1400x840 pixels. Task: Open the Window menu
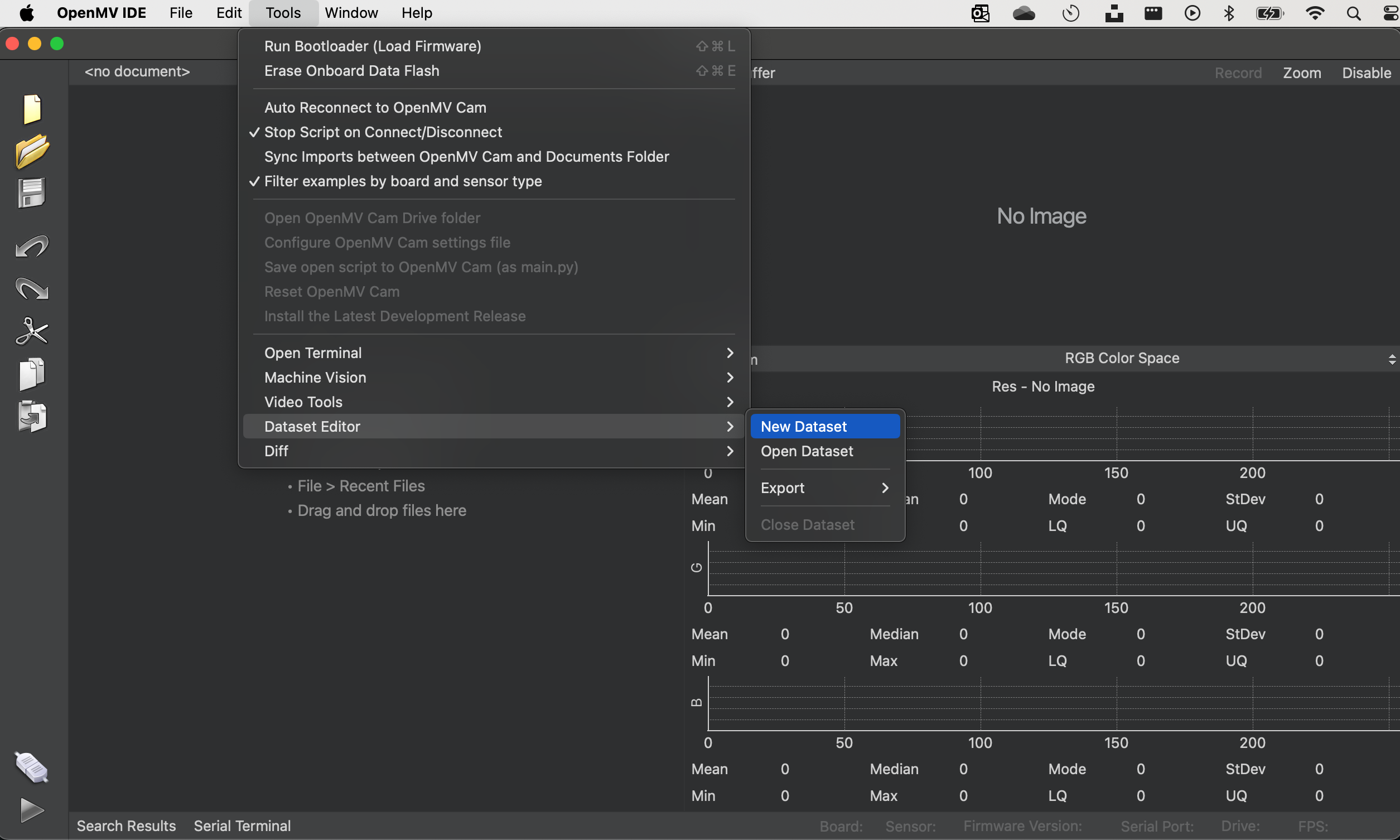pyautogui.click(x=351, y=13)
